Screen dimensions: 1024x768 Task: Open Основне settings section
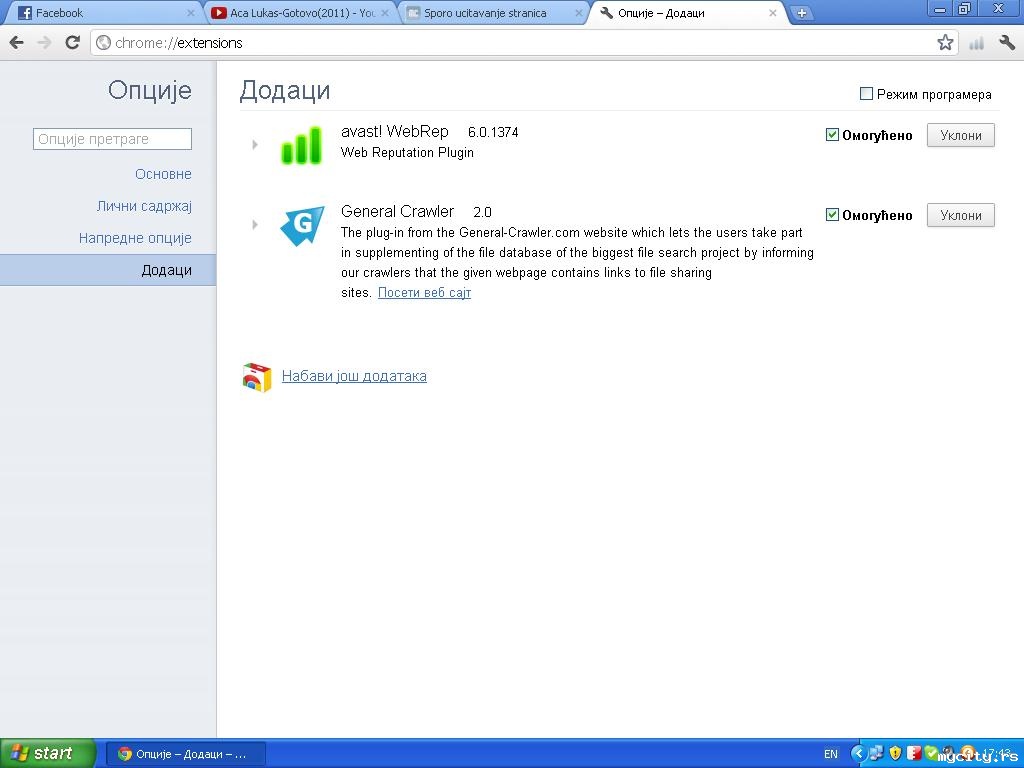(x=163, y=174)
